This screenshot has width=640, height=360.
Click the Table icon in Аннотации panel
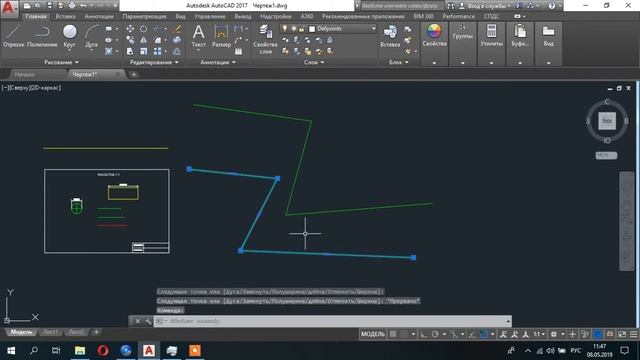pos(238,51)
